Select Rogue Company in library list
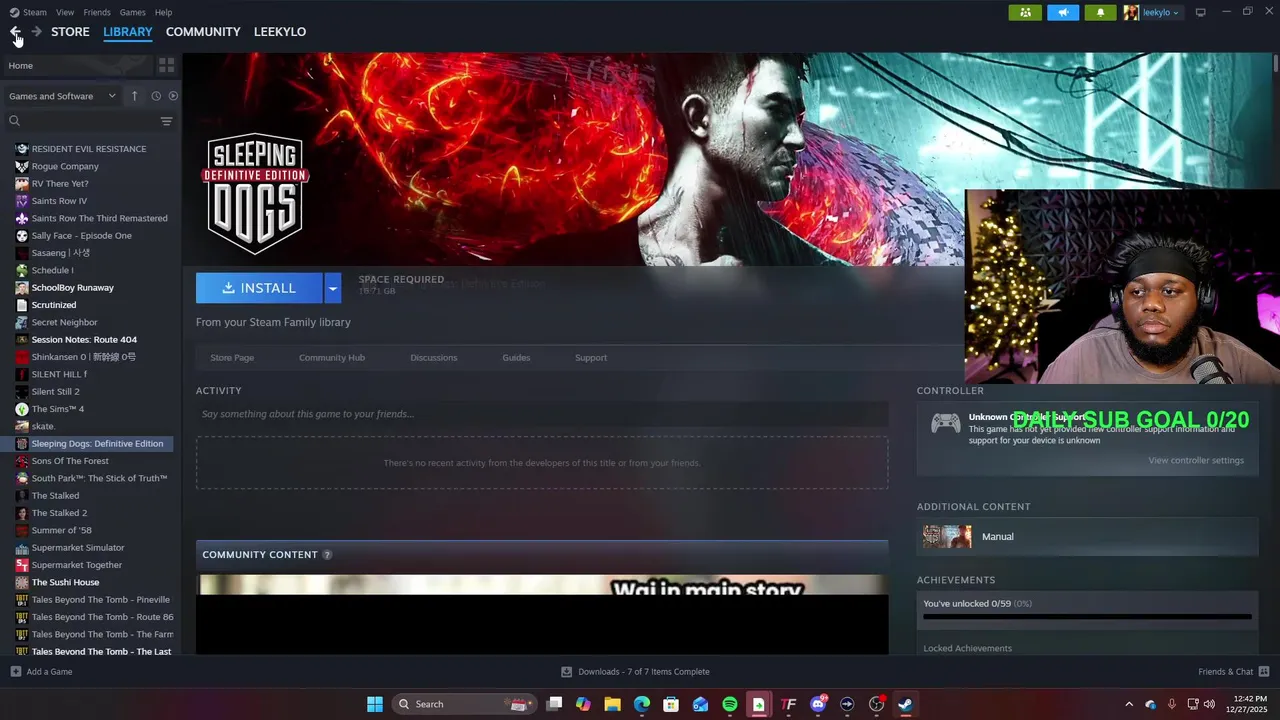1280x720 pixels. pyautogui.click(x=65, y=166)
